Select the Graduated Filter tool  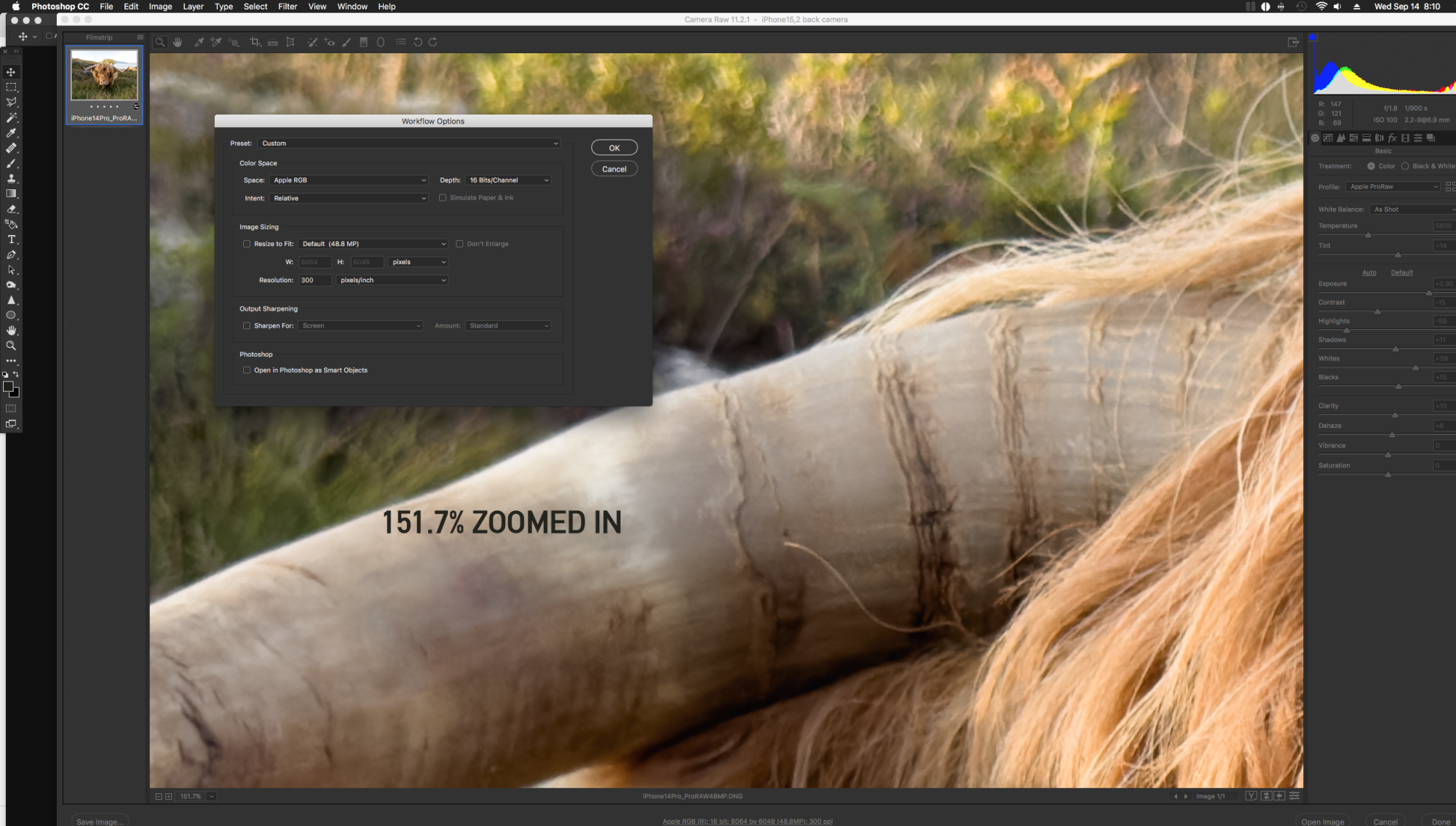click(x=364, y=42)
